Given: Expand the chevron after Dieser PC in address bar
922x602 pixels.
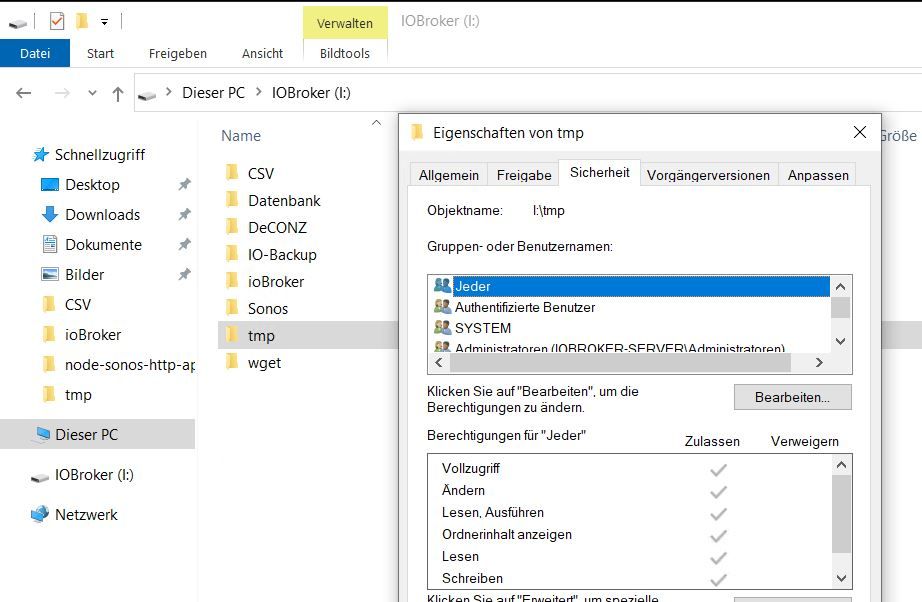Looking at the screenshot, I should click(258, 93).
